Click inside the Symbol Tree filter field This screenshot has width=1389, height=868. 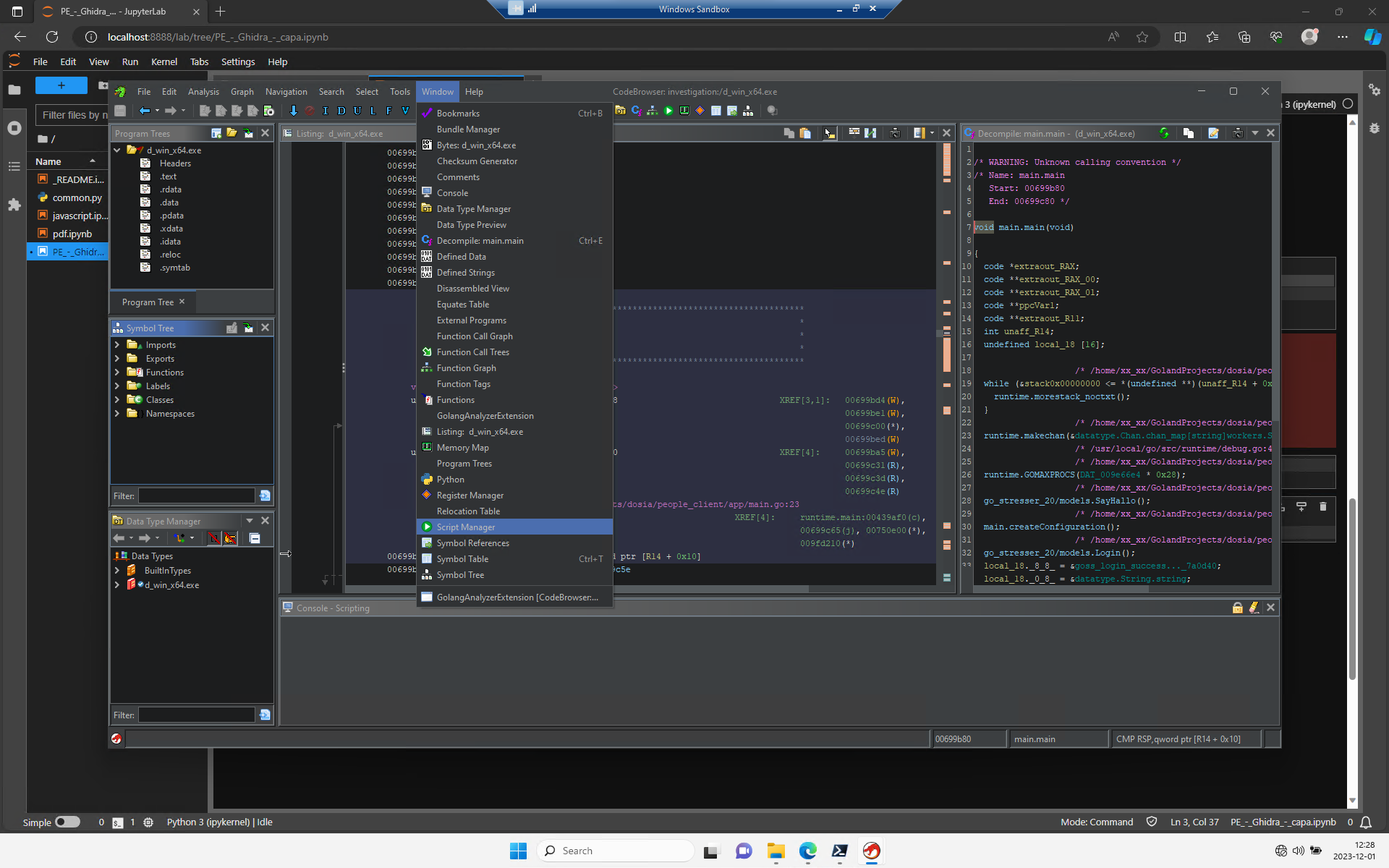pos(195,496)
